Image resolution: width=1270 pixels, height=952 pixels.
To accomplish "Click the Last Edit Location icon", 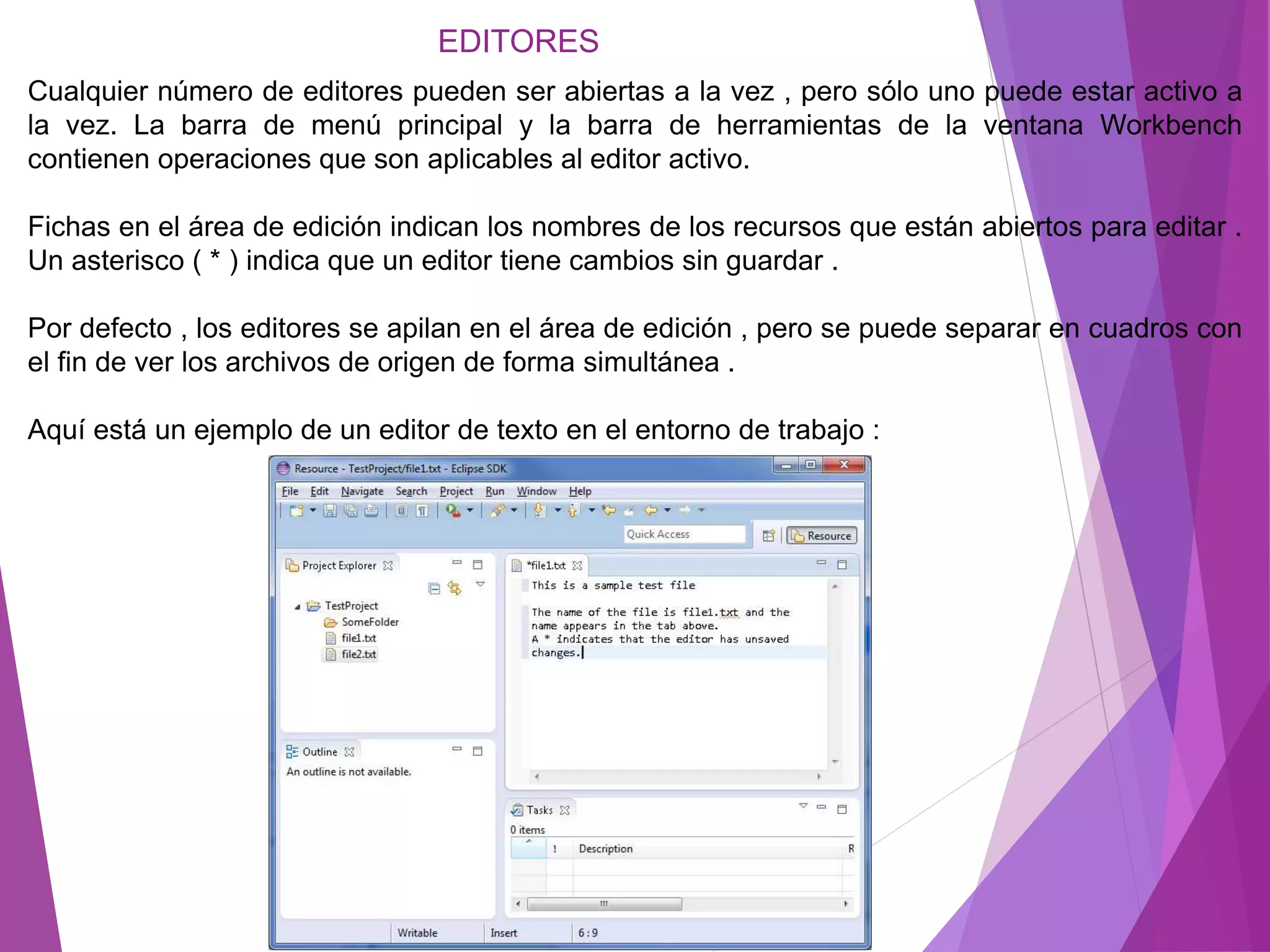I will tap(609, 510).
